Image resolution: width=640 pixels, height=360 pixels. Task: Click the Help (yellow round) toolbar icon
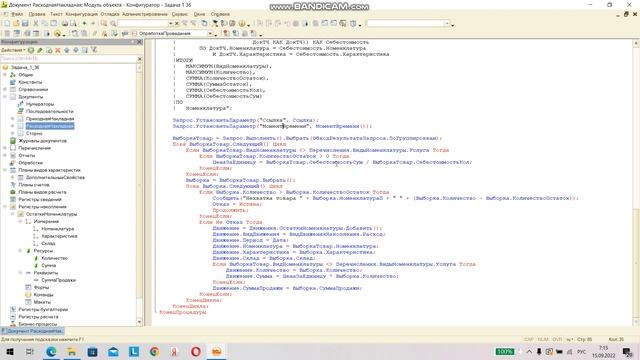[x=242, y=23]
